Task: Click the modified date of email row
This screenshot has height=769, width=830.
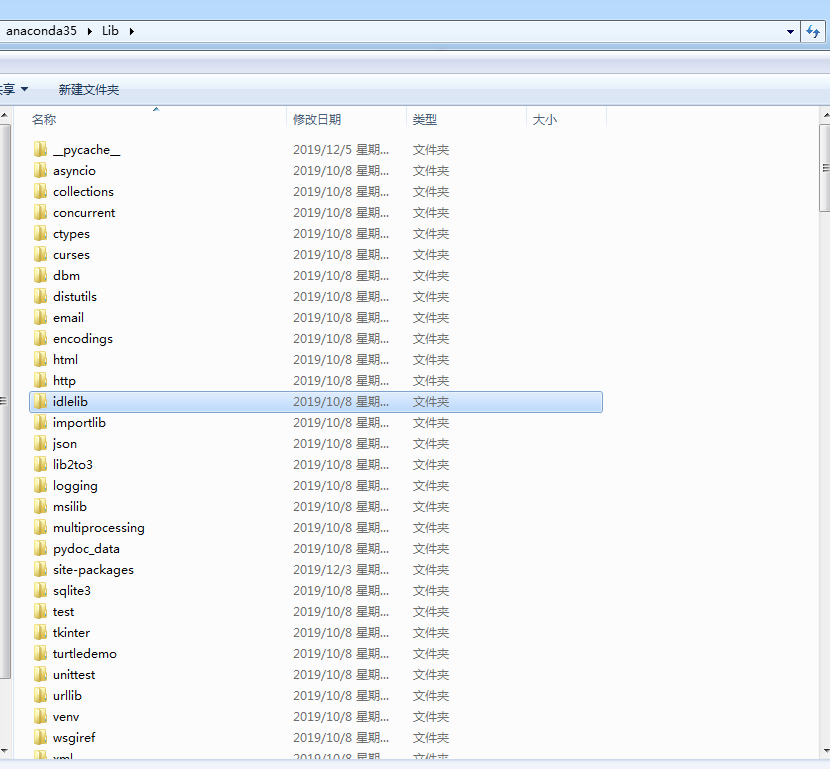Action: click(341, 318)
